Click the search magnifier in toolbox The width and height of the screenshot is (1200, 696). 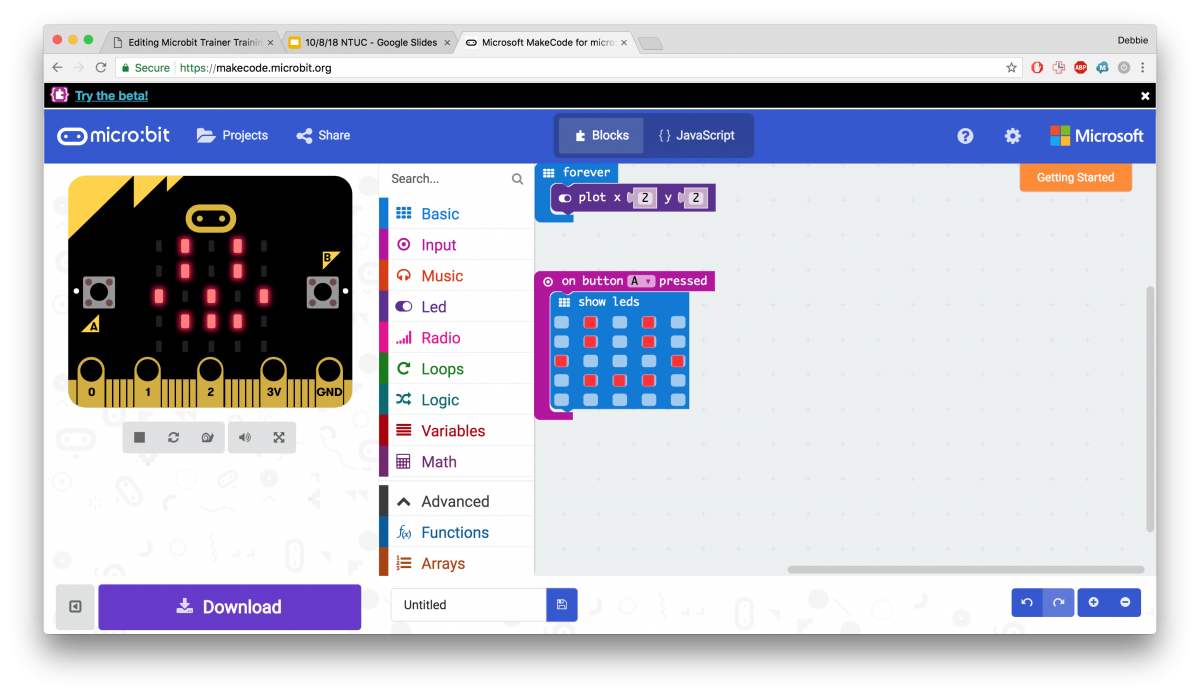tap(517, 179)
